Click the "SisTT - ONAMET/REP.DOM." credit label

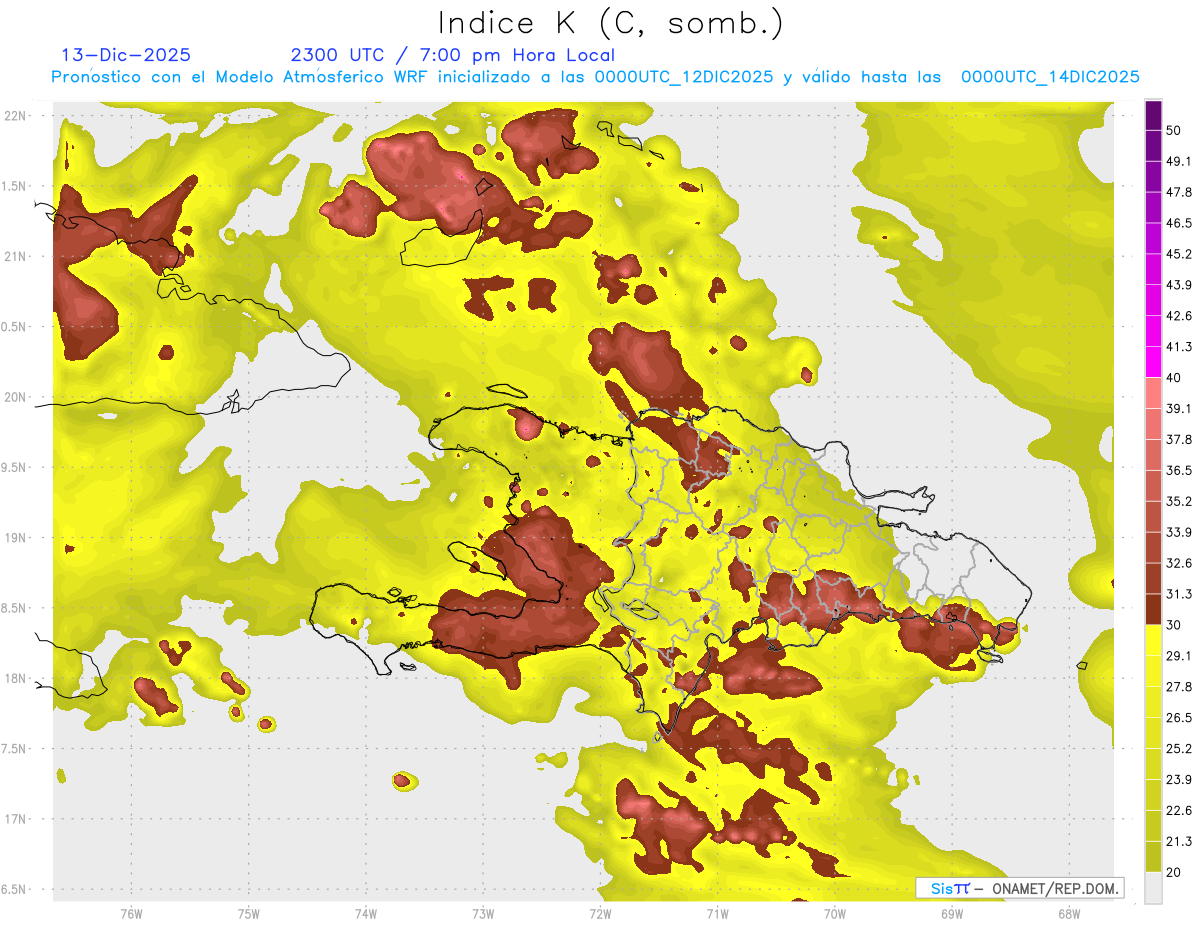coord(1020,888)
